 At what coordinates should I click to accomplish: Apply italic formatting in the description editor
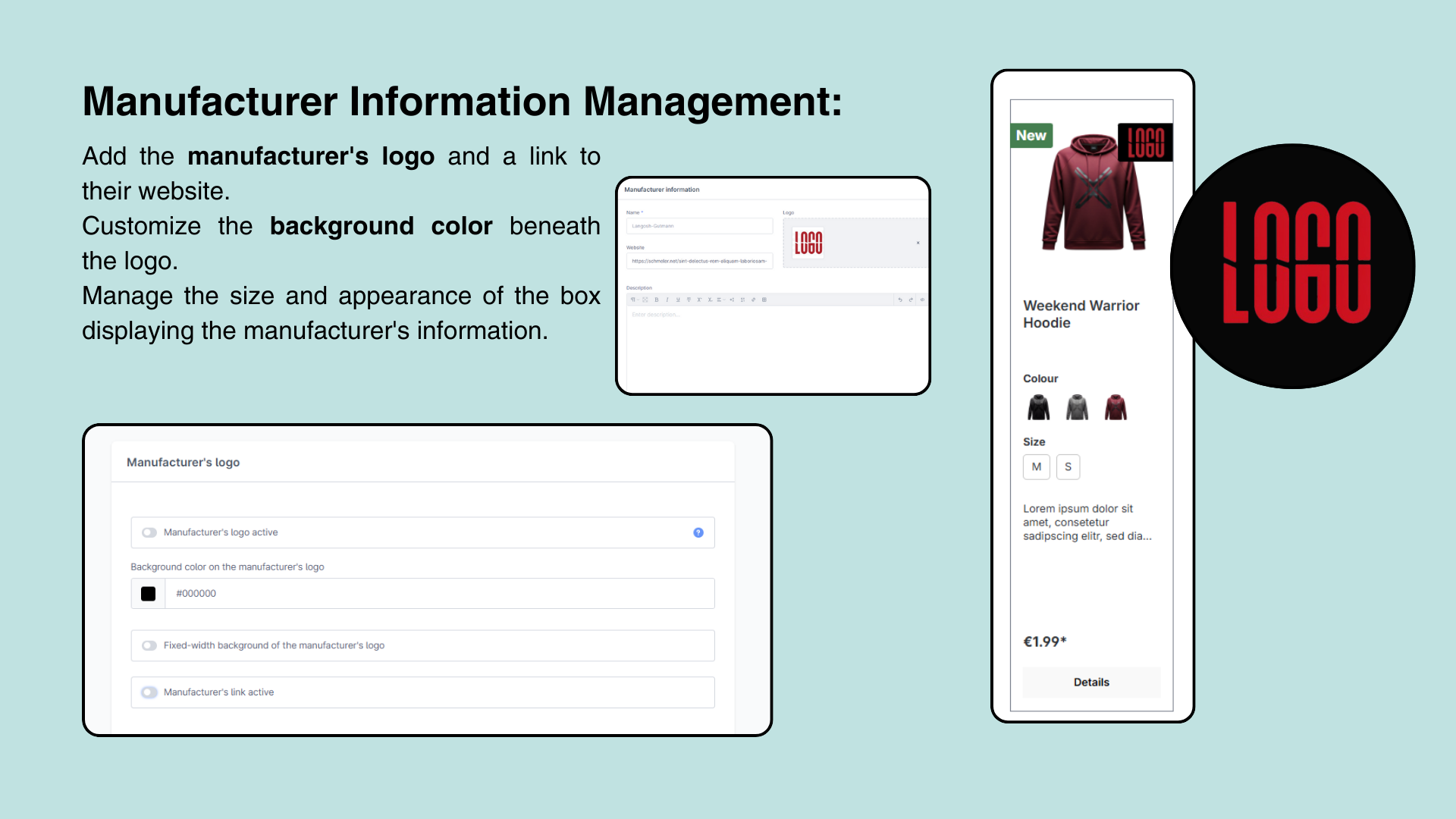tap(667, 300)
